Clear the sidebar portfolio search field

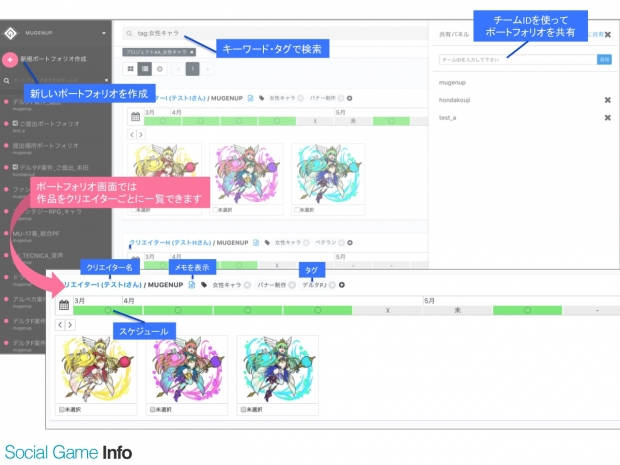click(x=106, y=80)
